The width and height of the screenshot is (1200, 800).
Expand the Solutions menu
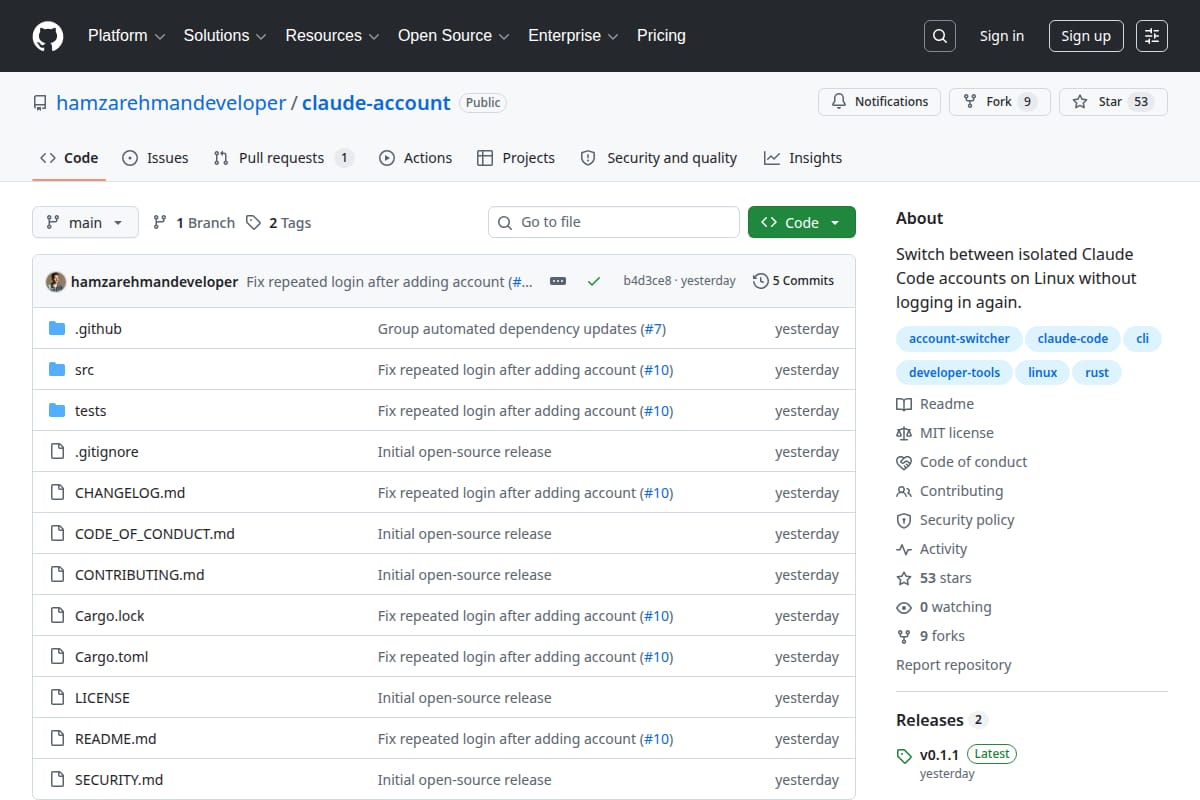tap(225, 35)
